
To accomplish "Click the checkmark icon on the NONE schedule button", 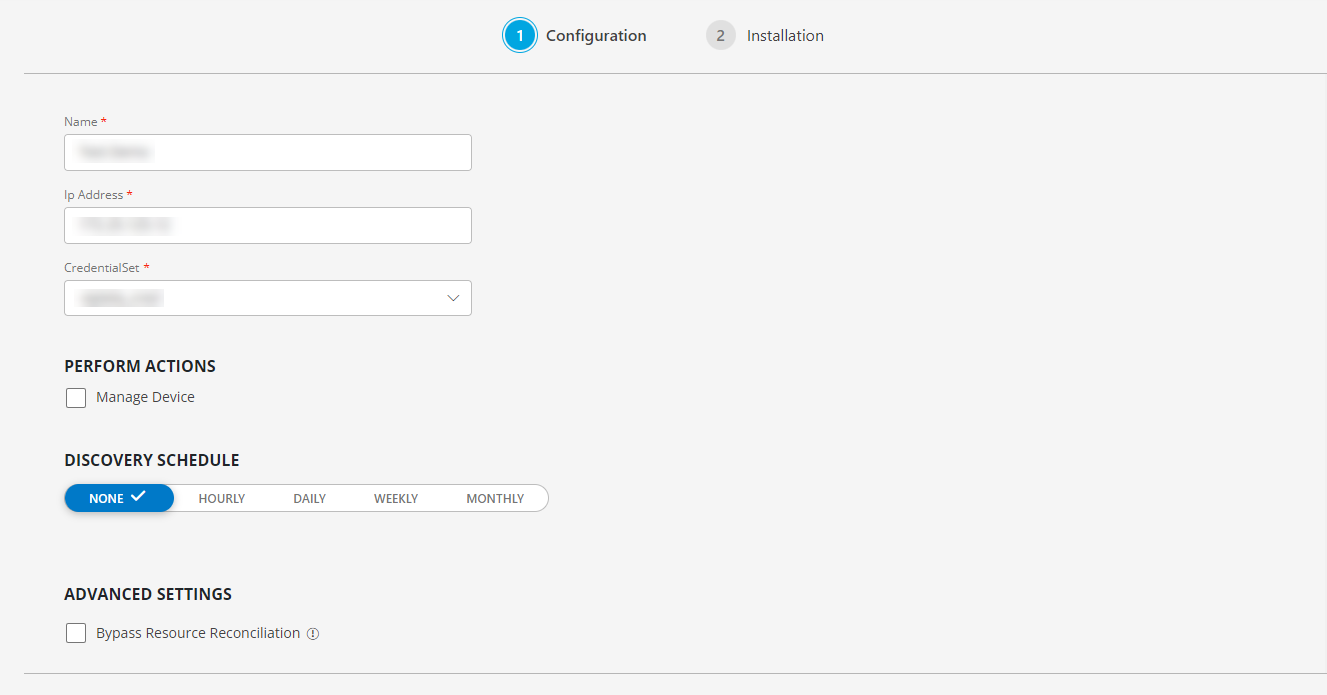I will click(x=140, y=497).
